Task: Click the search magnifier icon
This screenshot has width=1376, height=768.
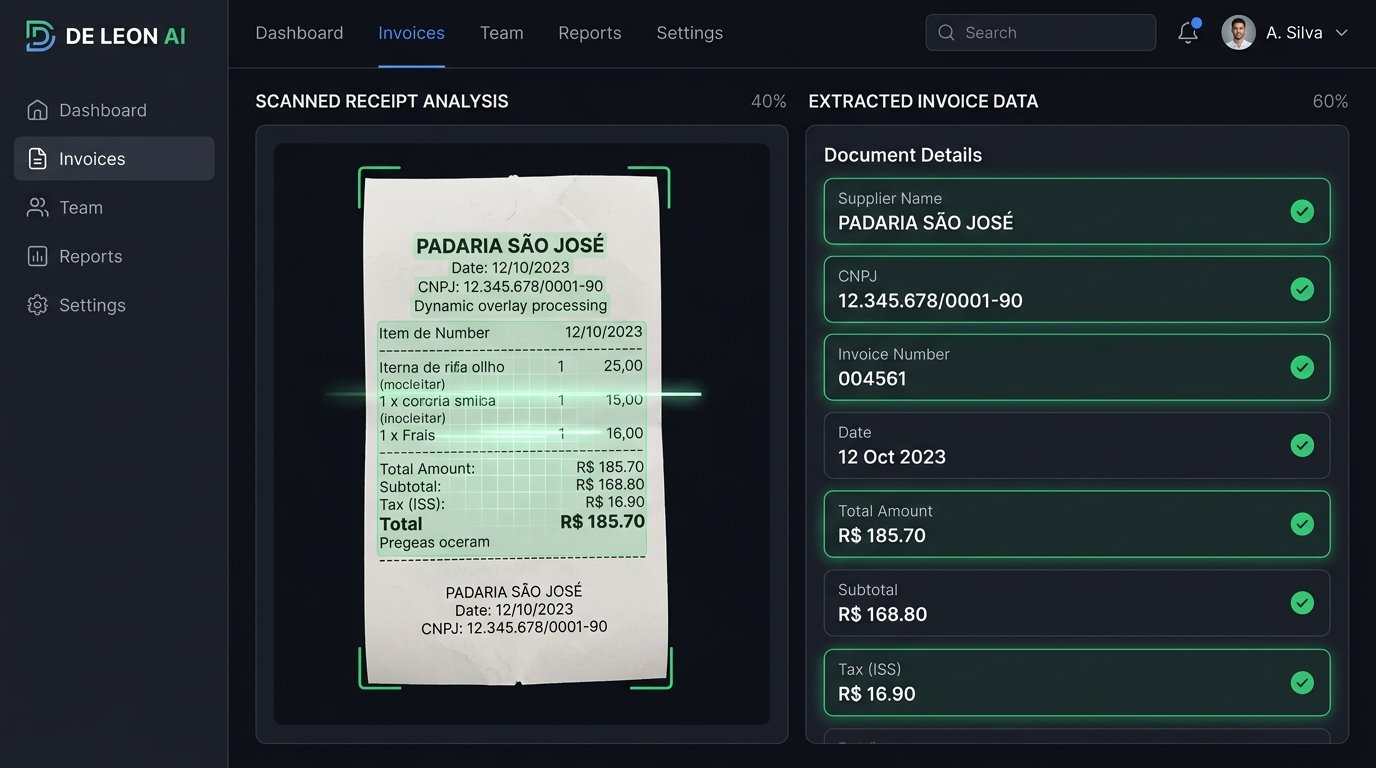Action: pos(946,33)
